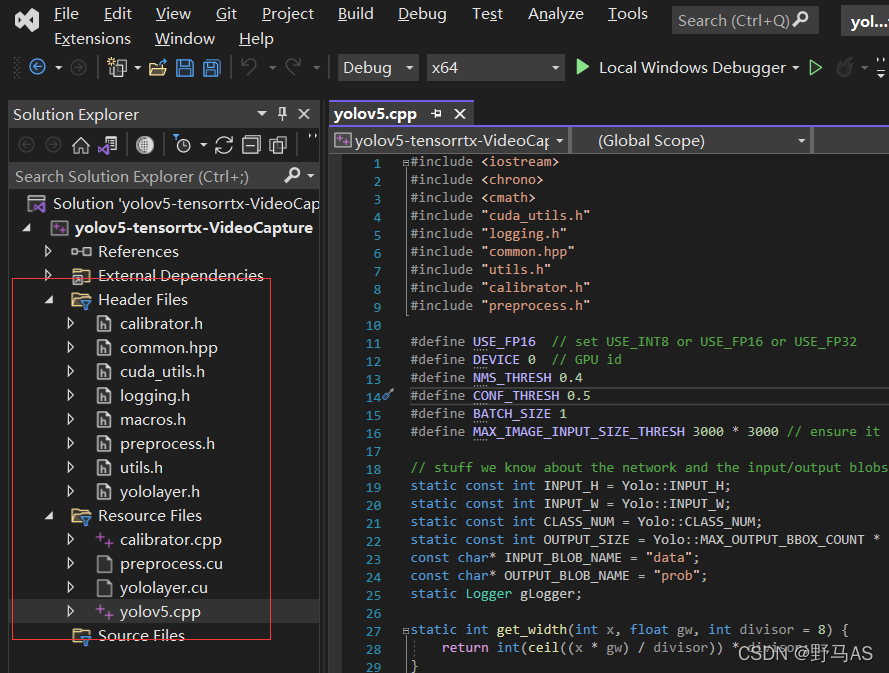The width and height of the screenshot is (889, 673).
Task: Click the Start Without Debugging icon
Action: [x=816, y=68]
